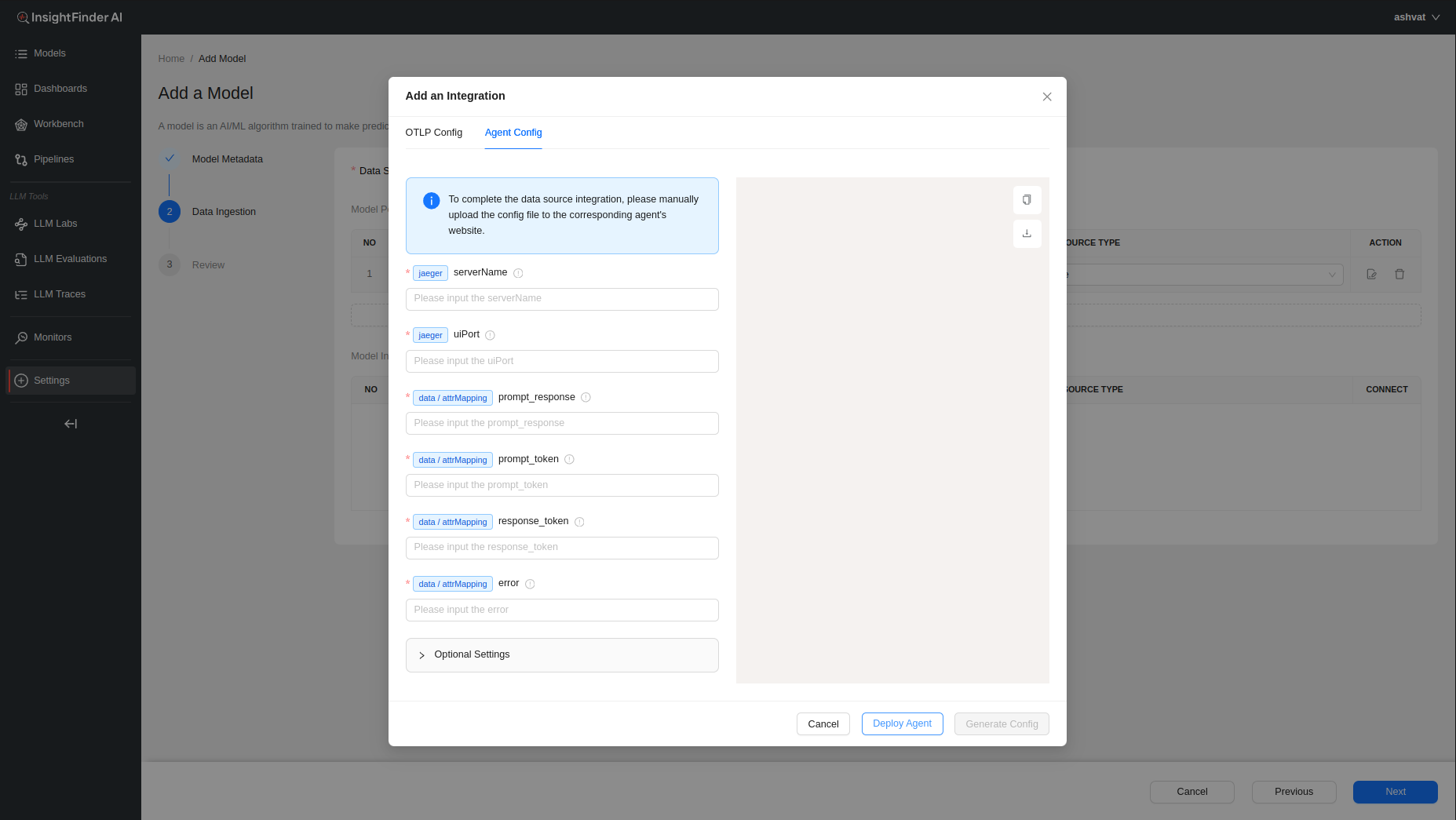1456x820 pixels.
Task: Collapse the sidebar with arrow icon
Action: click(x=71, y=424)
